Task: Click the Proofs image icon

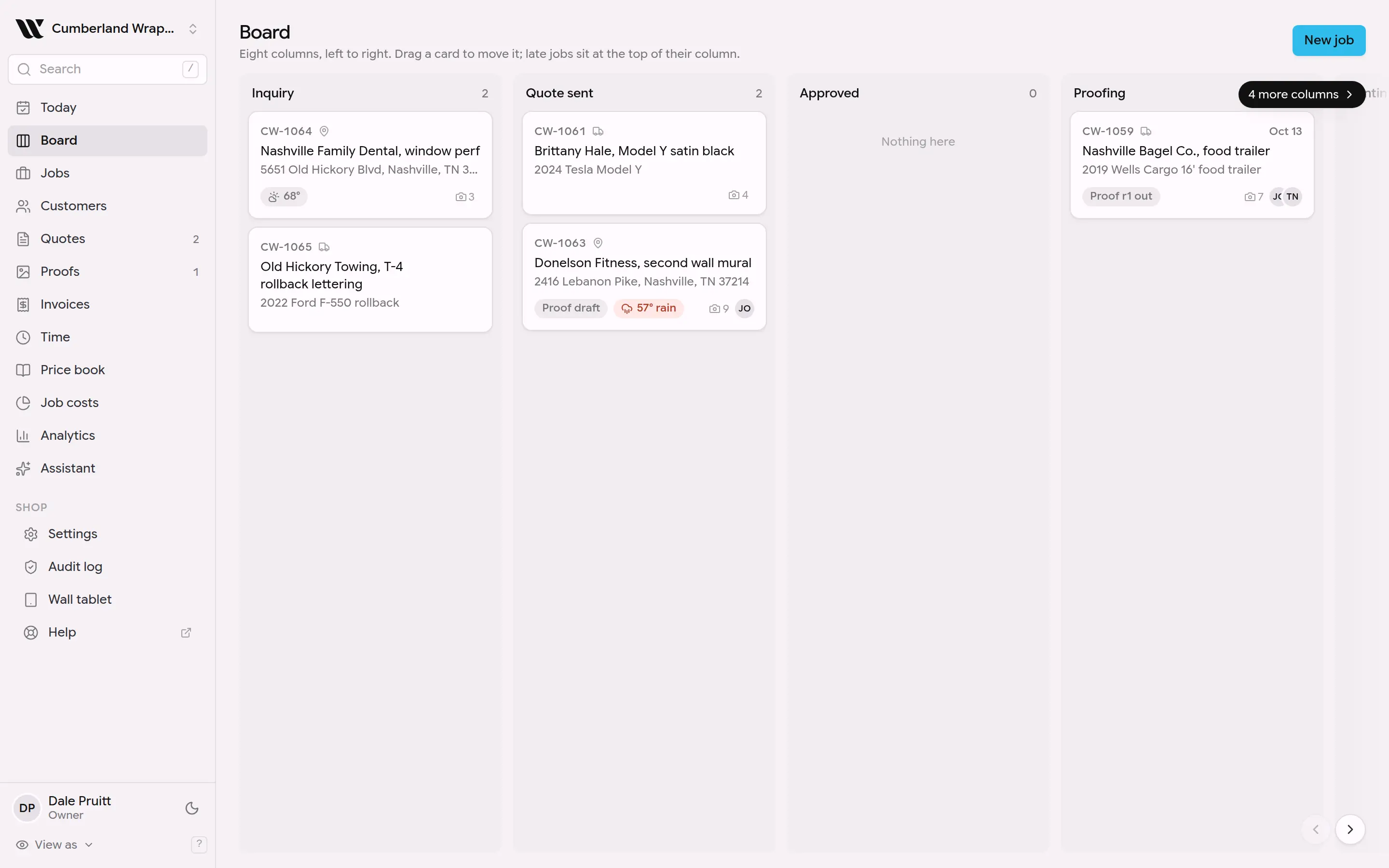Action: (23, 271)
